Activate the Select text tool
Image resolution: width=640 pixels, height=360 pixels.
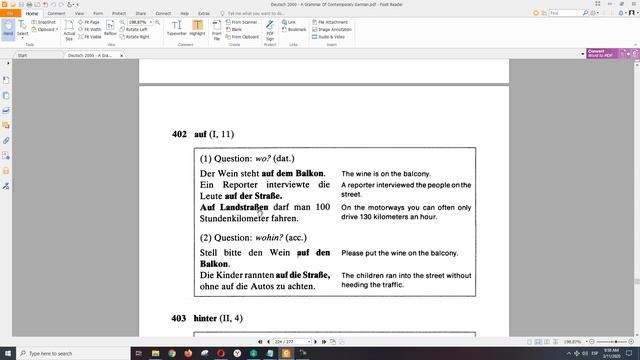tap(22, 29)
